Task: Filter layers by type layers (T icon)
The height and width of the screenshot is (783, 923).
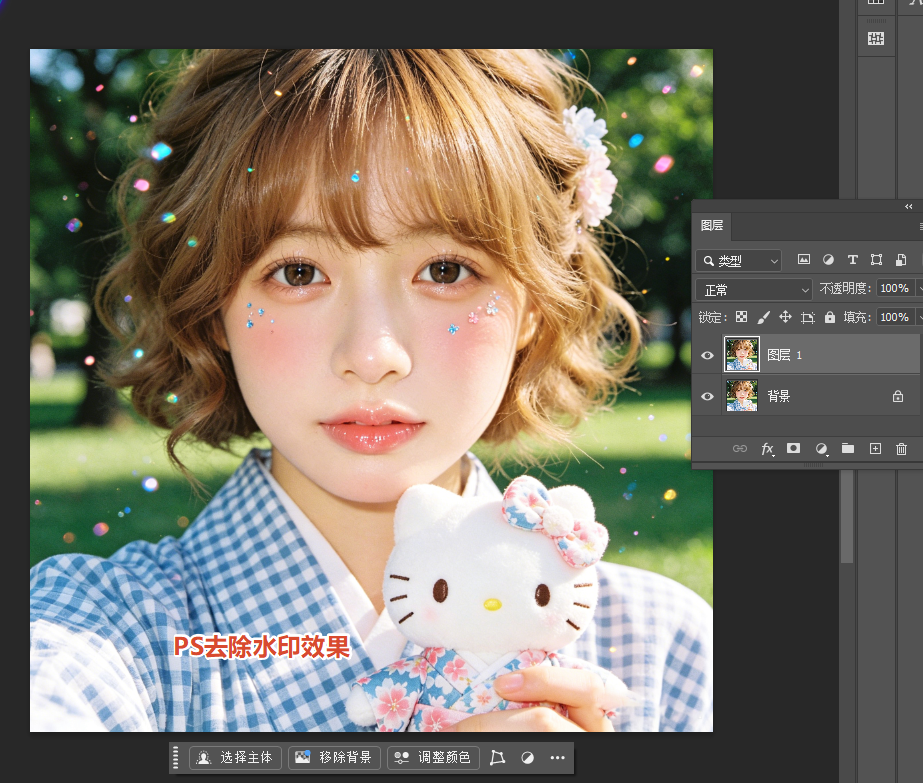Action: [x=852, y=260]
